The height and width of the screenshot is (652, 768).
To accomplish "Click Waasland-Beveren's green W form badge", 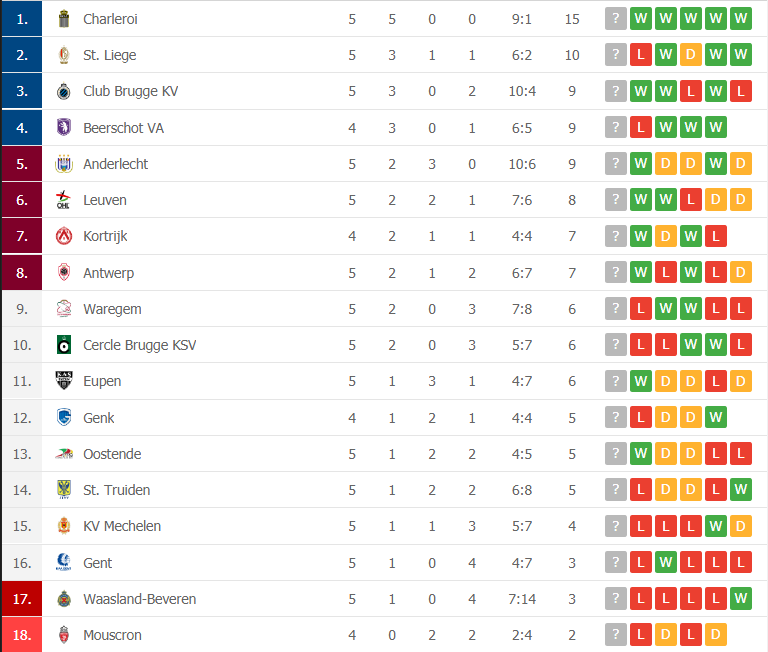I will (x=741, y=598).
